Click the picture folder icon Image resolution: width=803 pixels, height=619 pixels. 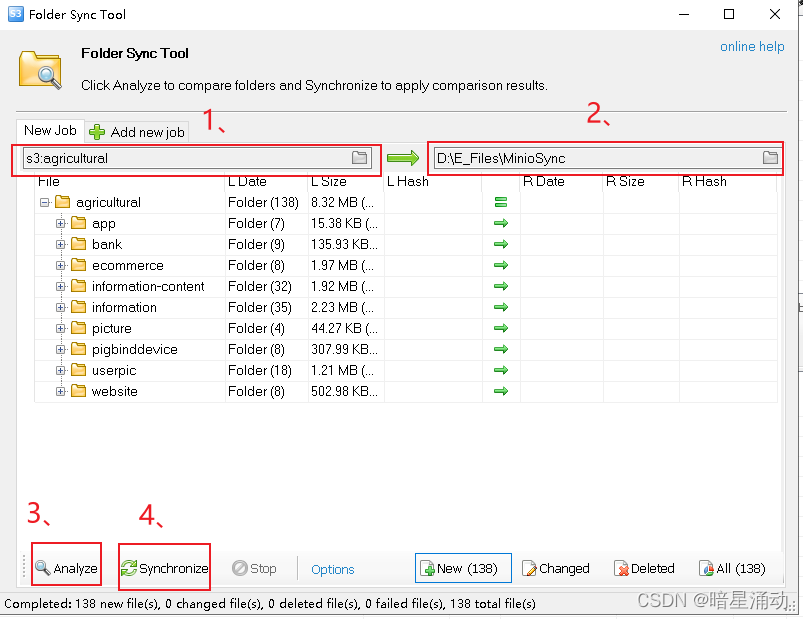(x=78, y=328)
